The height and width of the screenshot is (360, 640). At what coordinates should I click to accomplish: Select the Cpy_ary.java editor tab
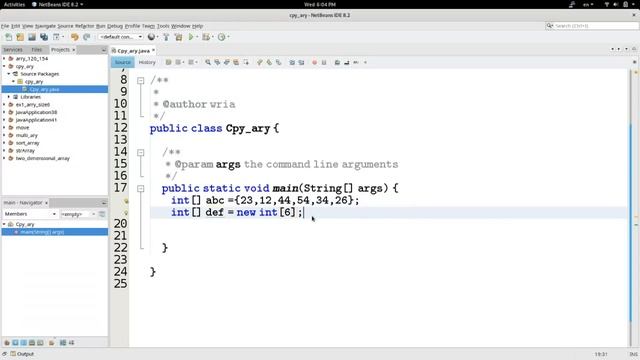[133, 51]
